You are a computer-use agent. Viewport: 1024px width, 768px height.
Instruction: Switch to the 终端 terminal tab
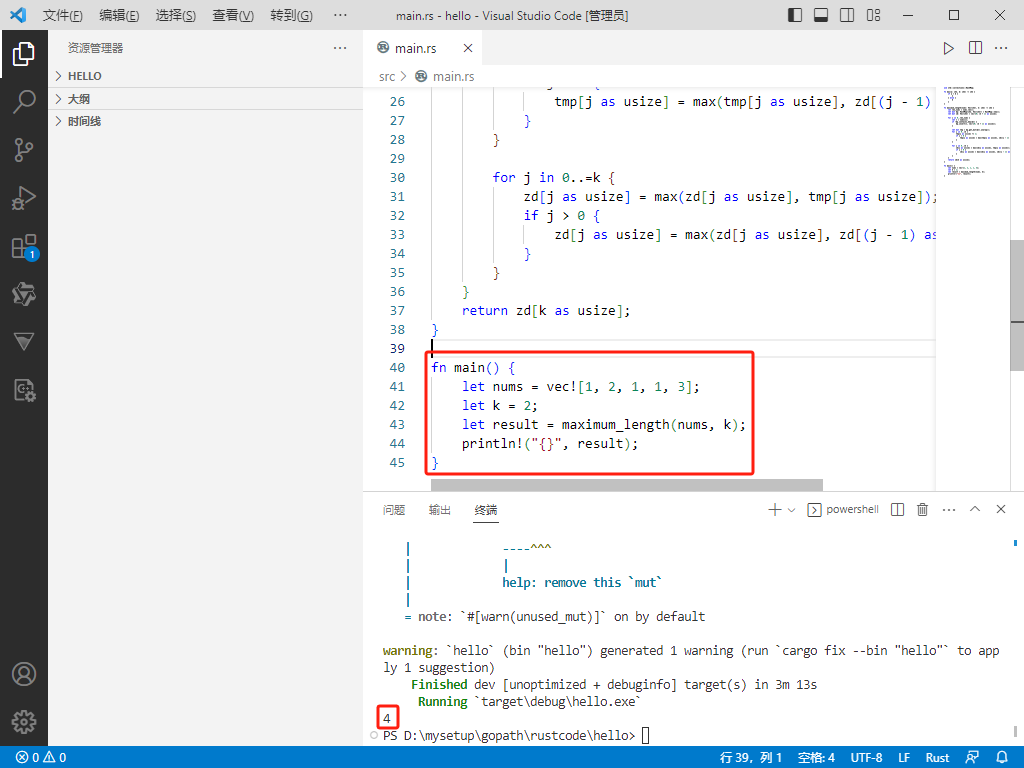pyautogui.click(x=486, y=509)
